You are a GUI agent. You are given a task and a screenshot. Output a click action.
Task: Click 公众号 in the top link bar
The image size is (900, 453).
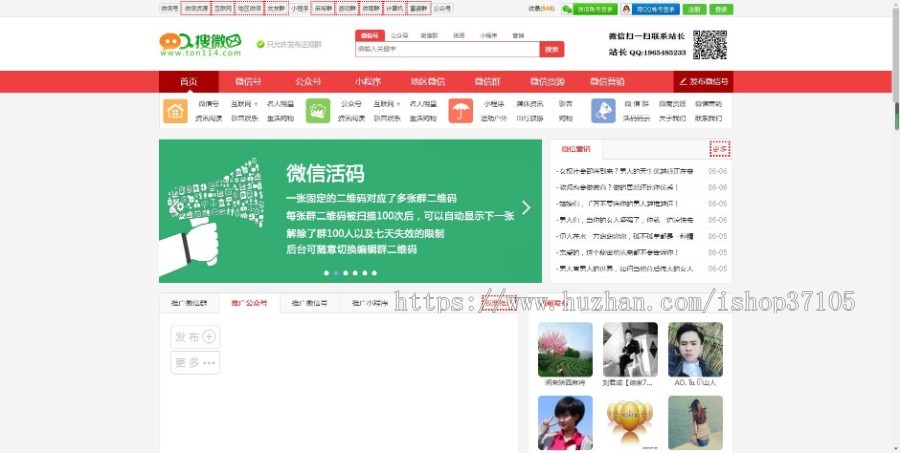pyautogui.click(x=442, y=9)
